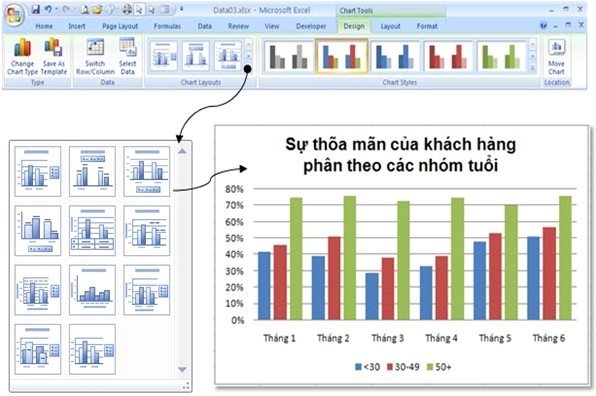Choose gray monochrome chart style
The height and width of the screenshot is (396, 596).
[288, 56]
